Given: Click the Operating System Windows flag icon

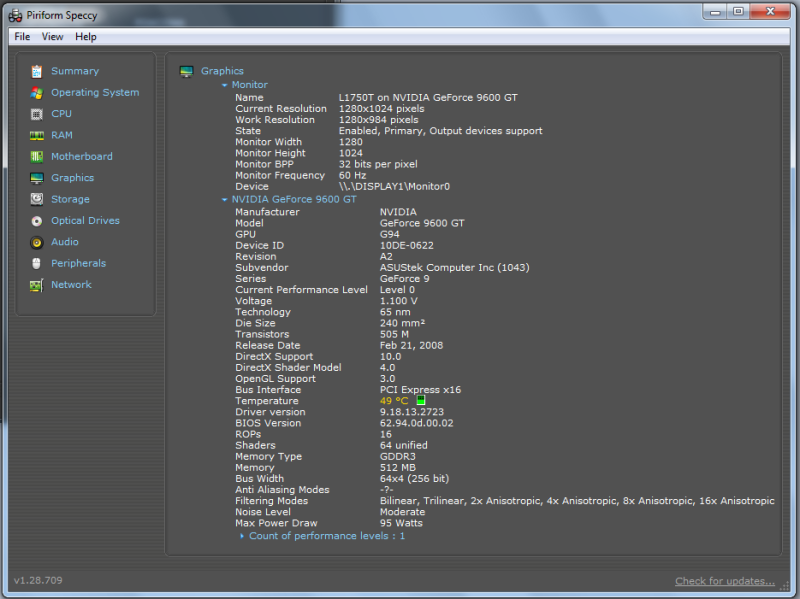Looking at the screenshot, I should coord(36,93).
